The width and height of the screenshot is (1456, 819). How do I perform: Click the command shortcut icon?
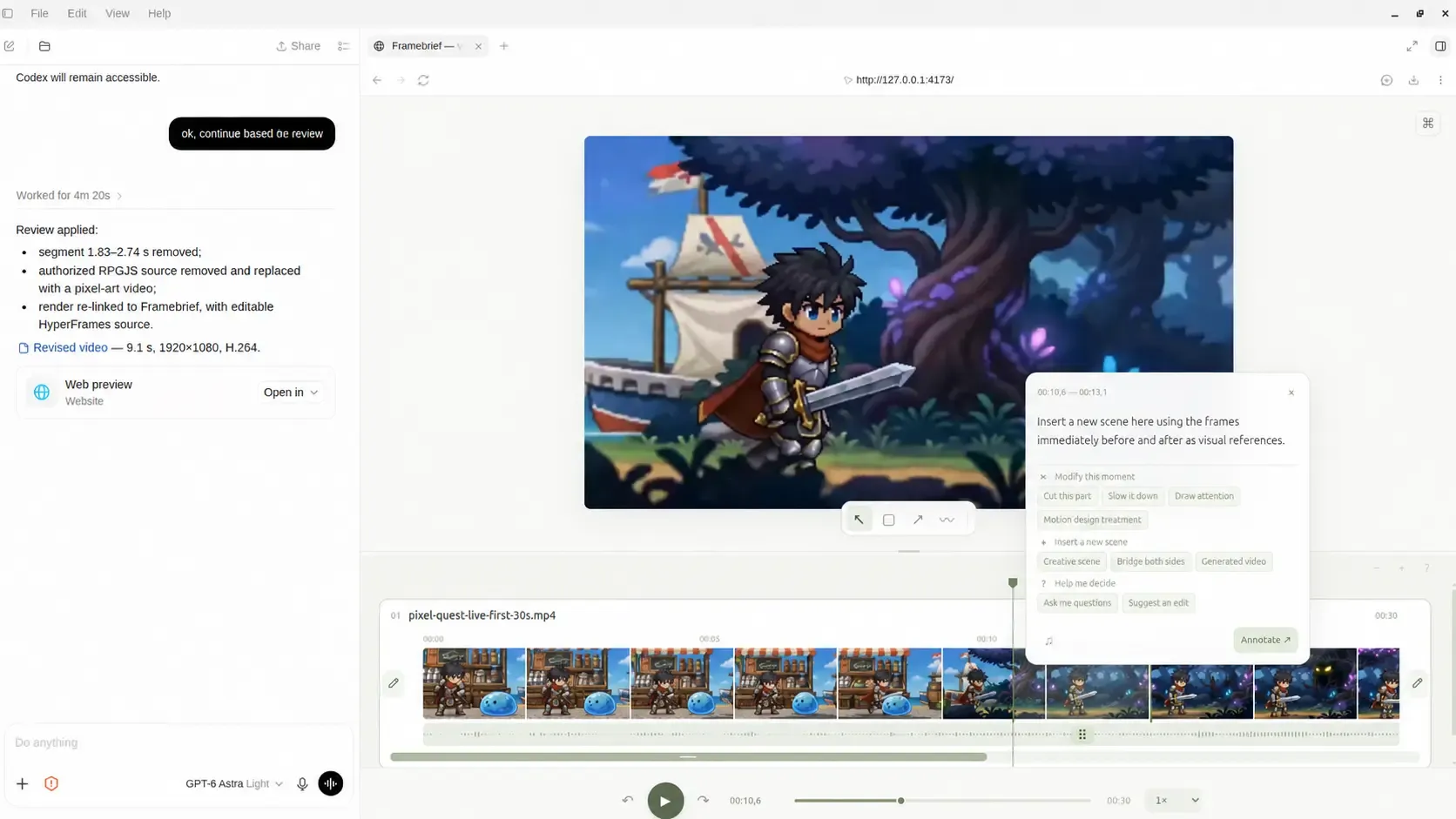tap(1428, 124)
